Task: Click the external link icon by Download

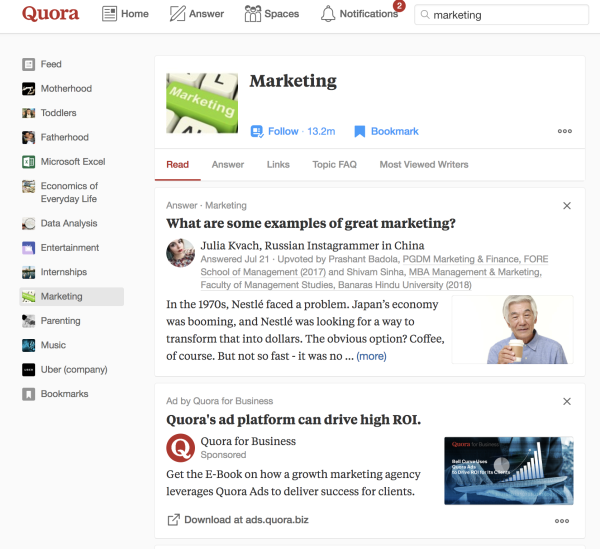Action: point(173,520)
